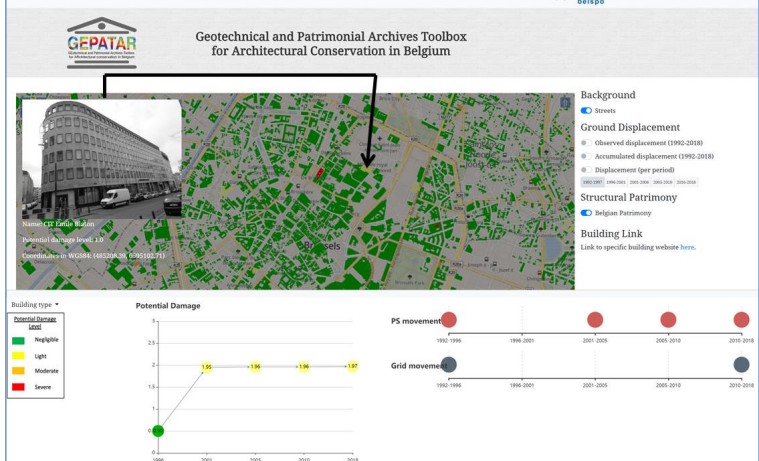Click Grid movement circle for 1992-1996
759x461 pixels.
[x=449, y=365]
